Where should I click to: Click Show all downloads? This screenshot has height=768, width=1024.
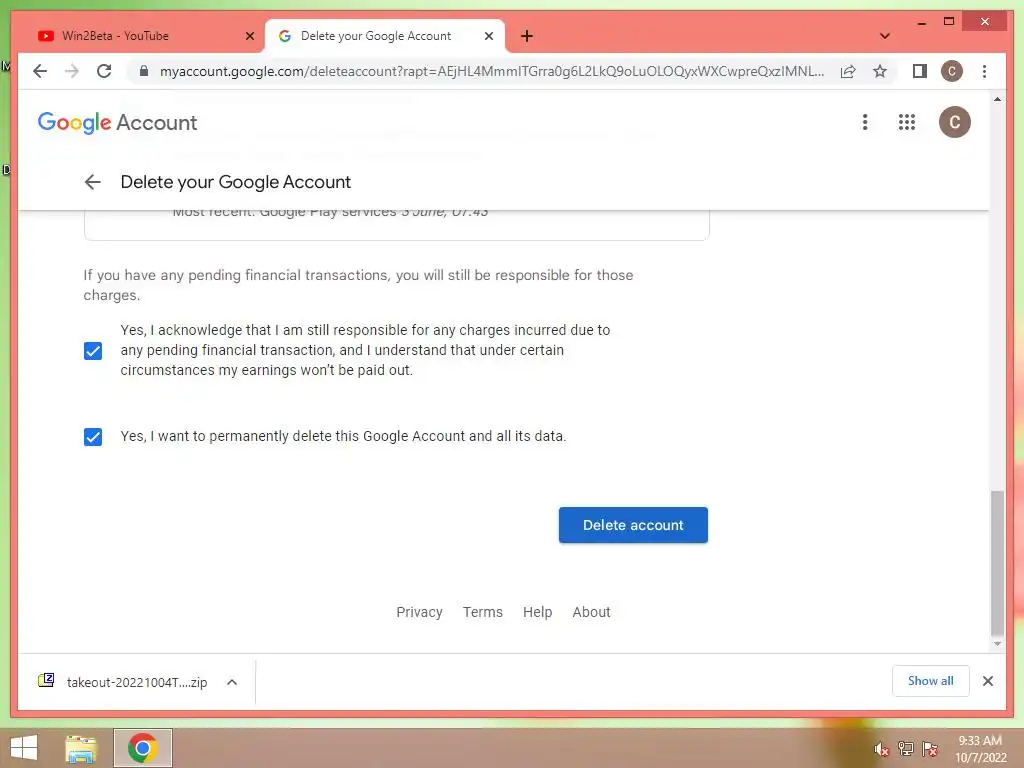click(x=931, y=680)
